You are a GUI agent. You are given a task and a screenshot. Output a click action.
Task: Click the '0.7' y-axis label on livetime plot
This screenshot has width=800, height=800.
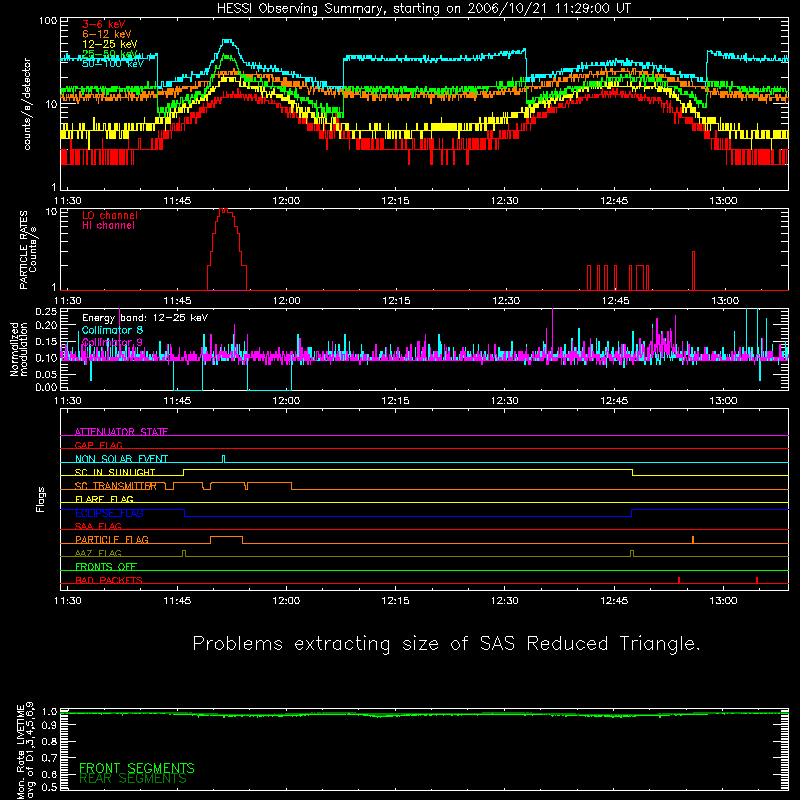49,758
